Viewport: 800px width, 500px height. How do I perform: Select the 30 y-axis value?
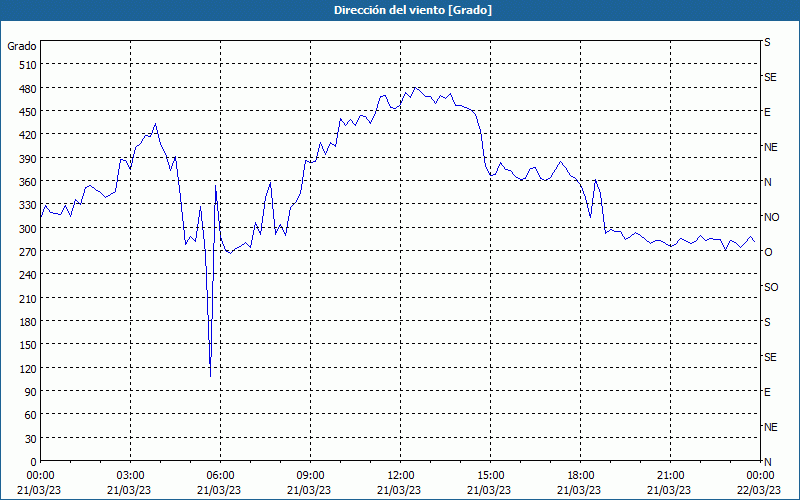(x=31, y=439)
